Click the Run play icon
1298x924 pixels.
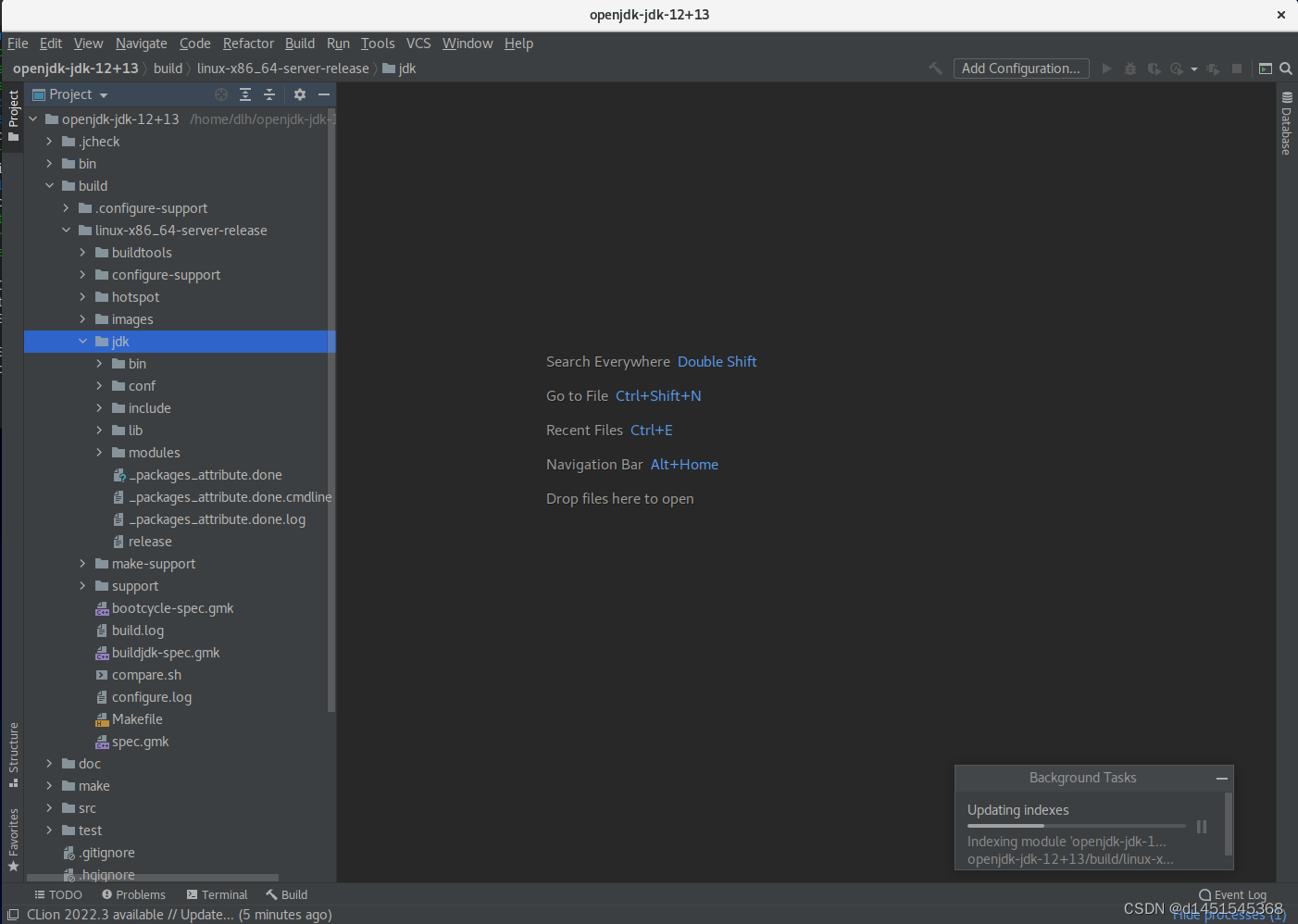point(1106,69)
